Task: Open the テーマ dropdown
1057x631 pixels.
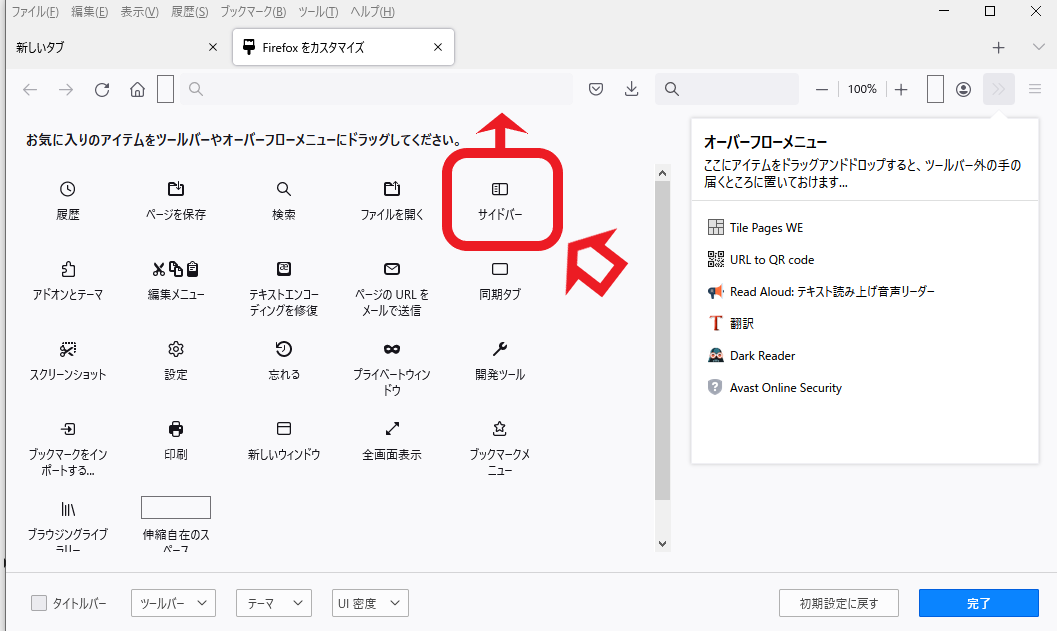Action: [x=273, y=603]
